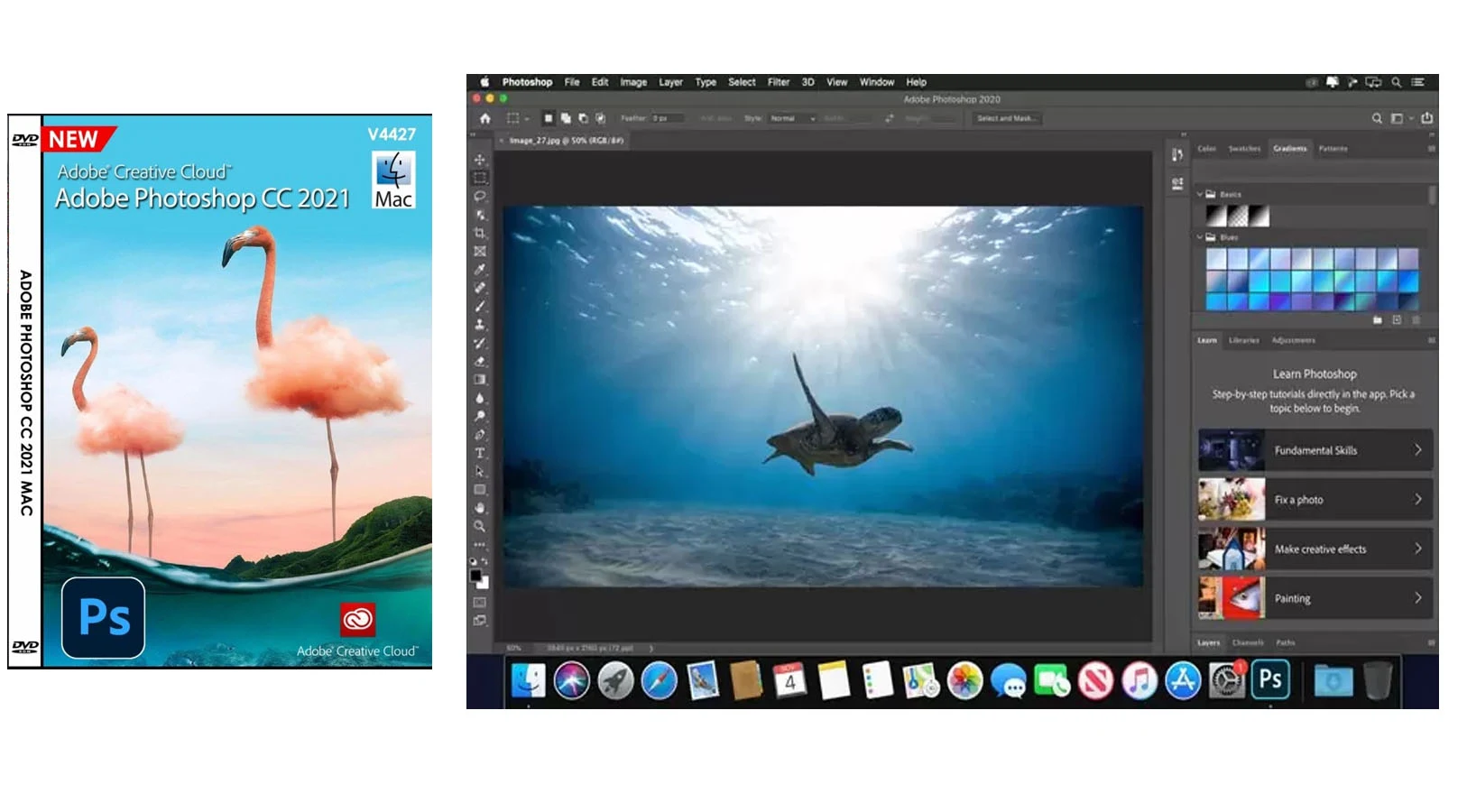Viewport: 1467px width, 812px height.
Task: Select the Blur tool
Action: click(x=480, y=398)
